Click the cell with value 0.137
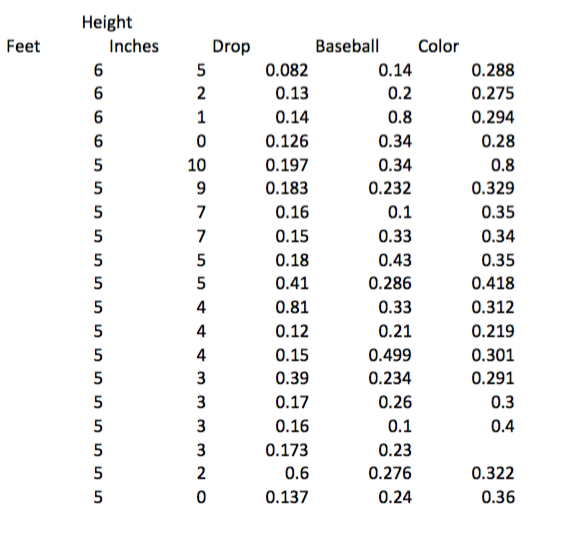 287,497
